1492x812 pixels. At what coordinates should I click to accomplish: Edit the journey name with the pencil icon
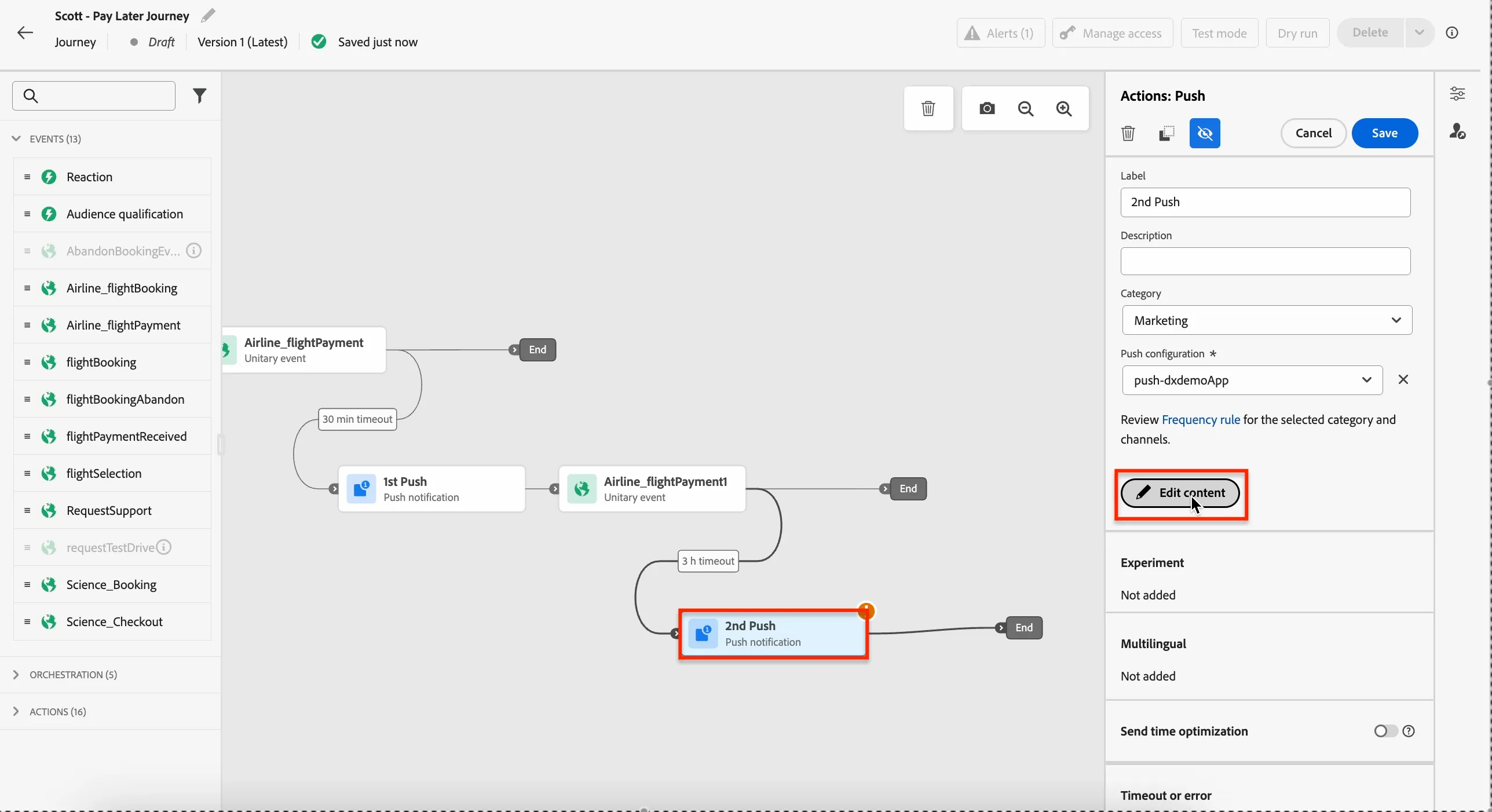pos(208,16)
